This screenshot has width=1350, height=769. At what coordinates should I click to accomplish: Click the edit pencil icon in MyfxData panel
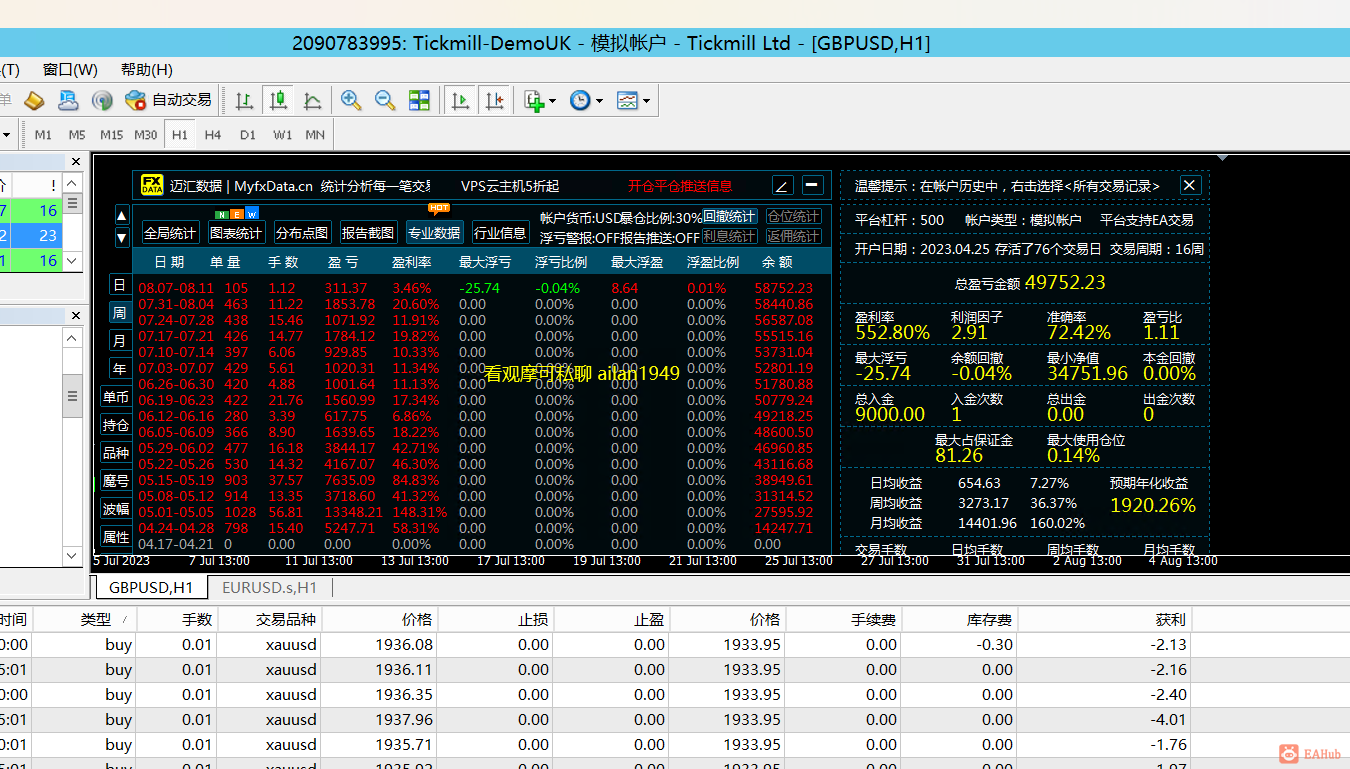tap(783, 185)
